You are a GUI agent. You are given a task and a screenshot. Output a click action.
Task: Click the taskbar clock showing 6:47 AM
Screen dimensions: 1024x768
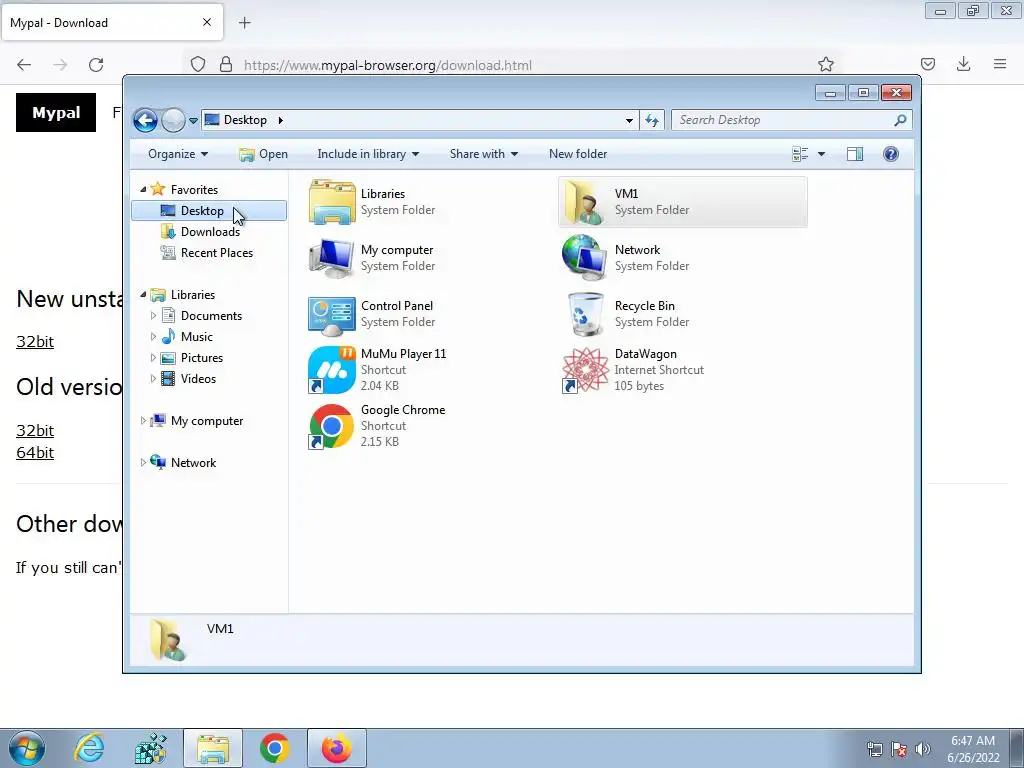[973, 749]
